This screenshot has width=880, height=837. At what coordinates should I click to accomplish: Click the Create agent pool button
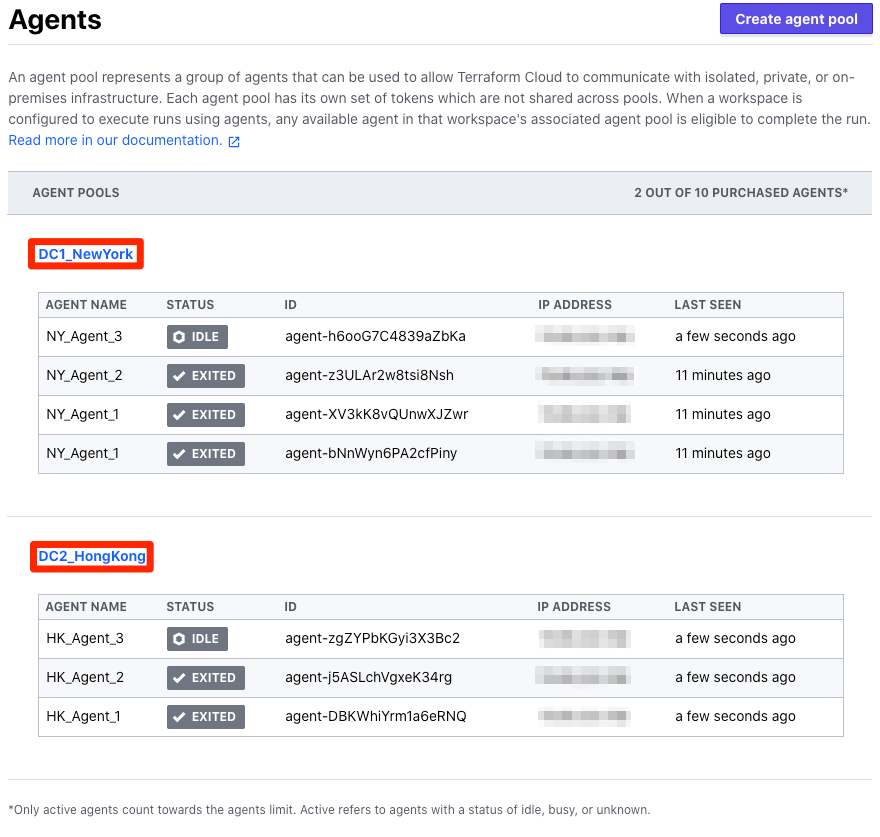click(x=796, y=19)
